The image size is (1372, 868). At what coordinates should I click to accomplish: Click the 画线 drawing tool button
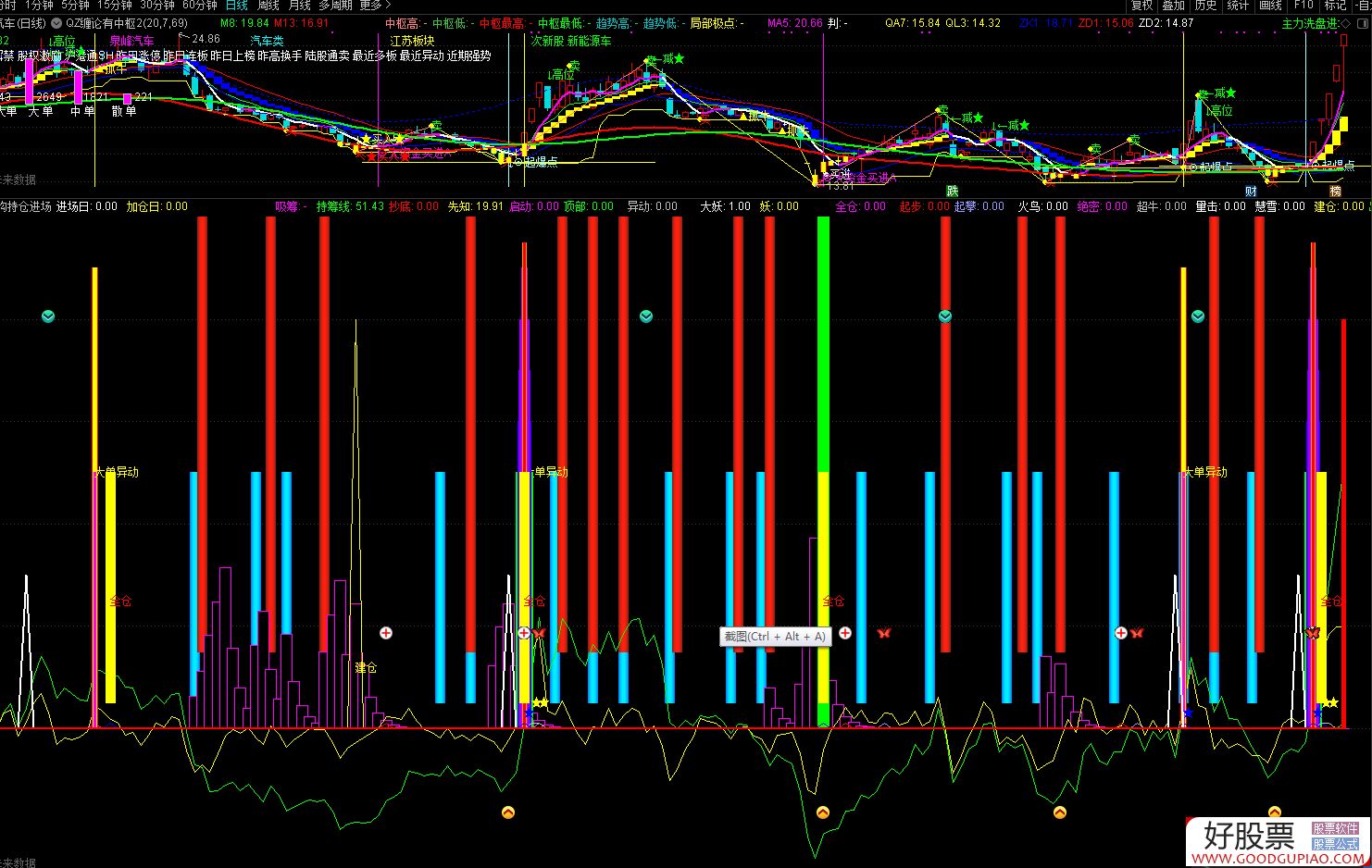click(1270, 6)
